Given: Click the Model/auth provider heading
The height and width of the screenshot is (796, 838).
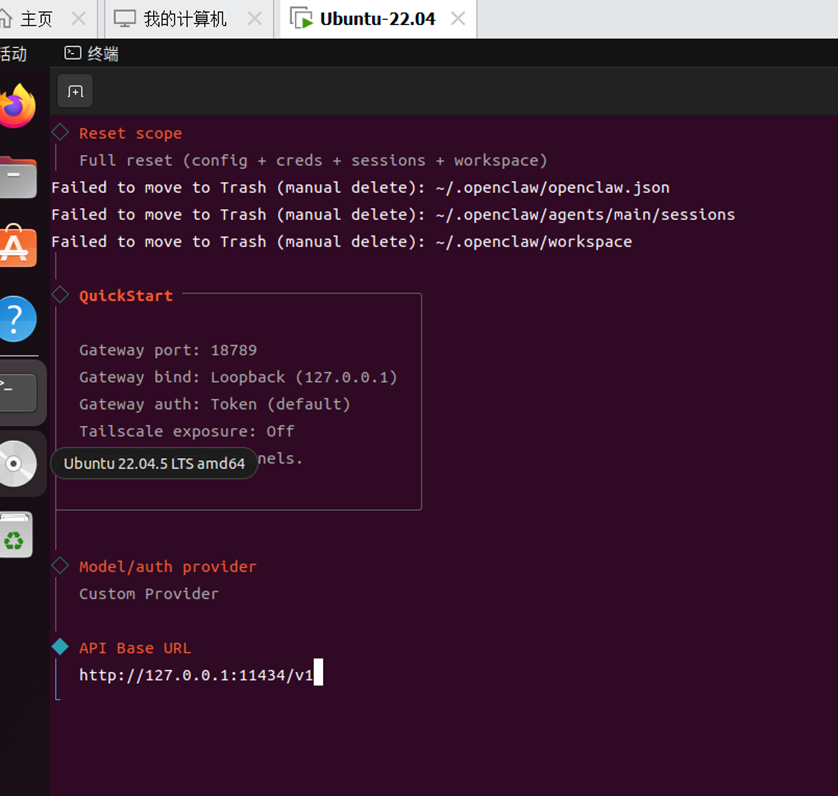Looking at the screenshot, I should tap(168, 567).
